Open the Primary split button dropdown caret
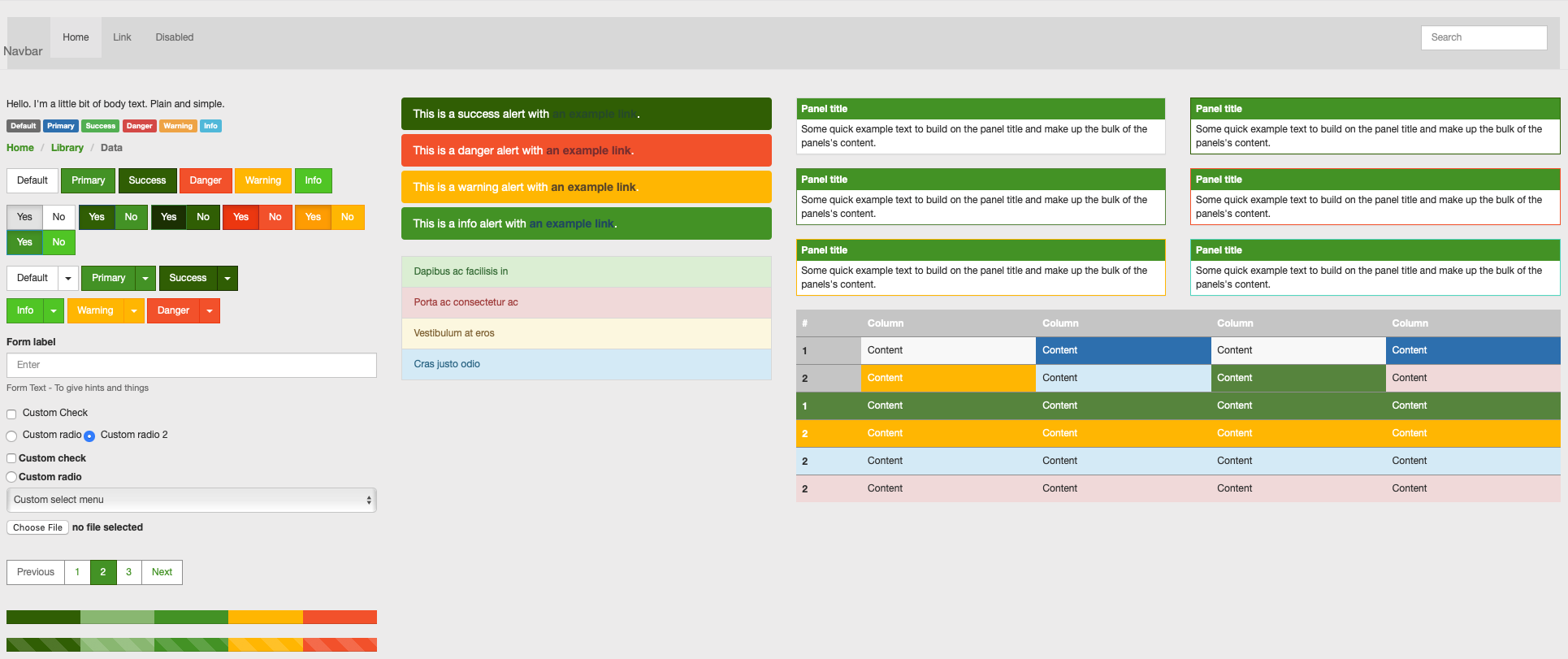The width and height of the screenshot is (1568, 659). coord(145,278)
